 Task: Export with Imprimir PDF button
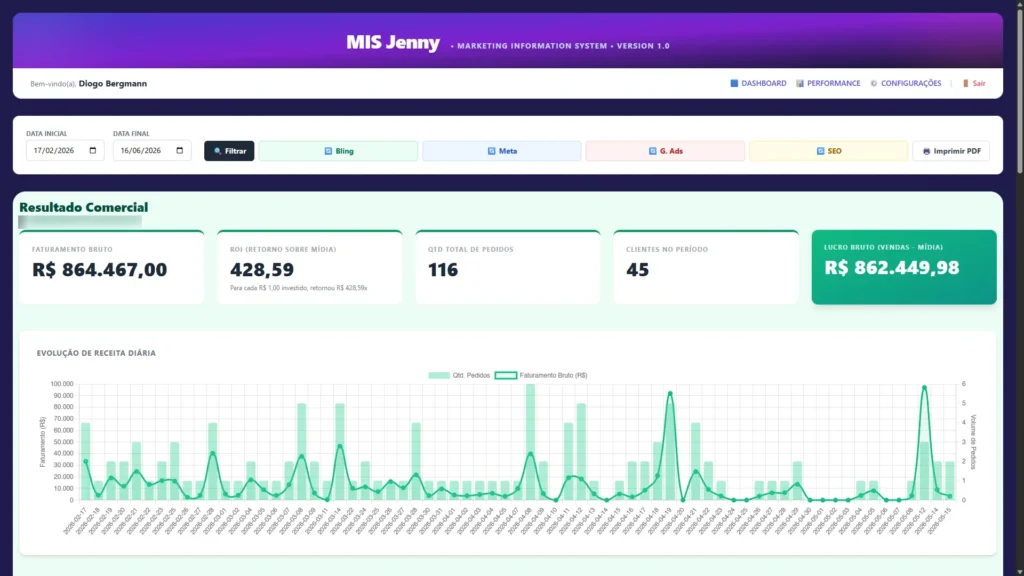pos(951,151)
